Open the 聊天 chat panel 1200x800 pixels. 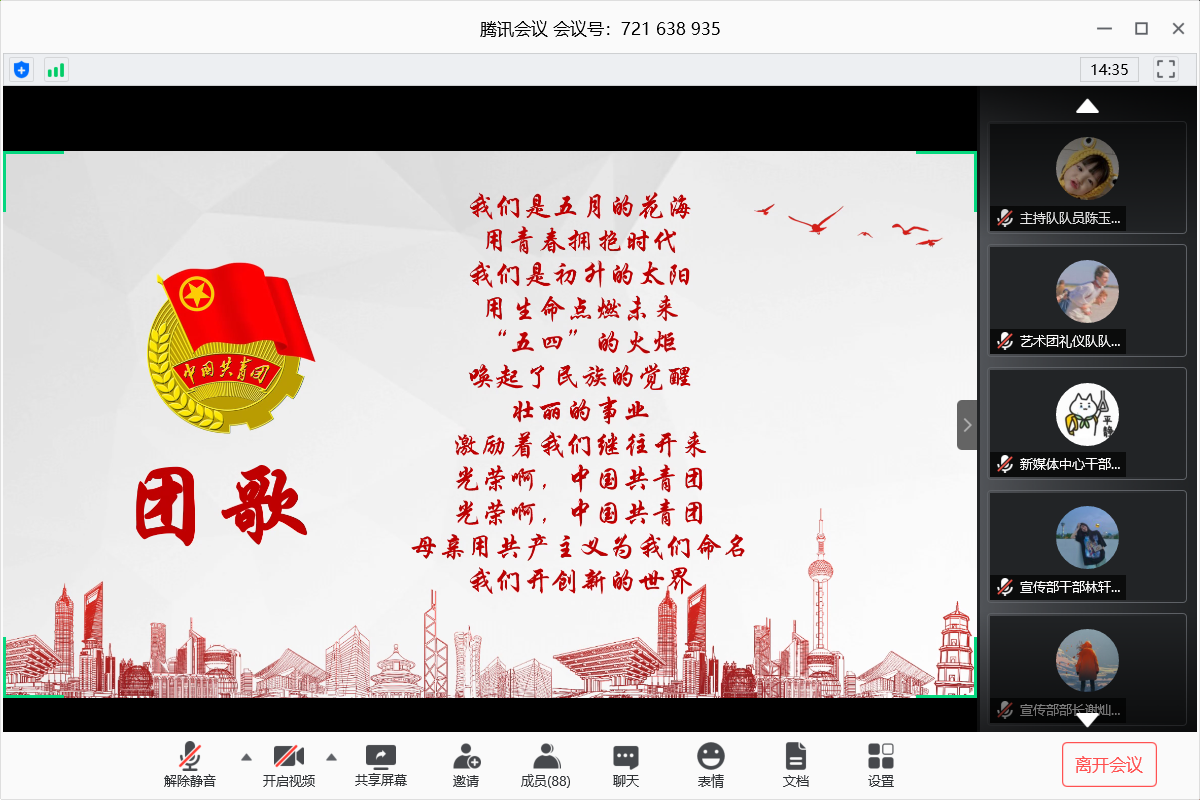626,765
